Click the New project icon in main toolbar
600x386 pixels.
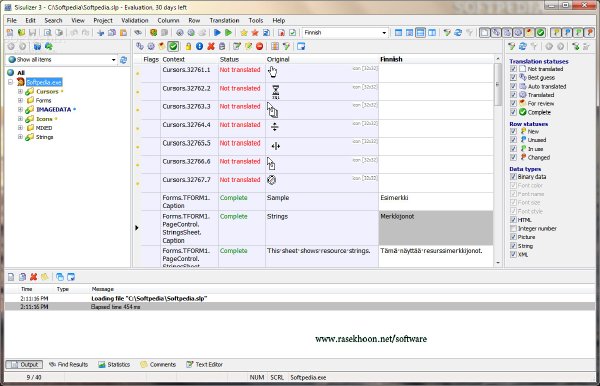click(x=10, y=33)
